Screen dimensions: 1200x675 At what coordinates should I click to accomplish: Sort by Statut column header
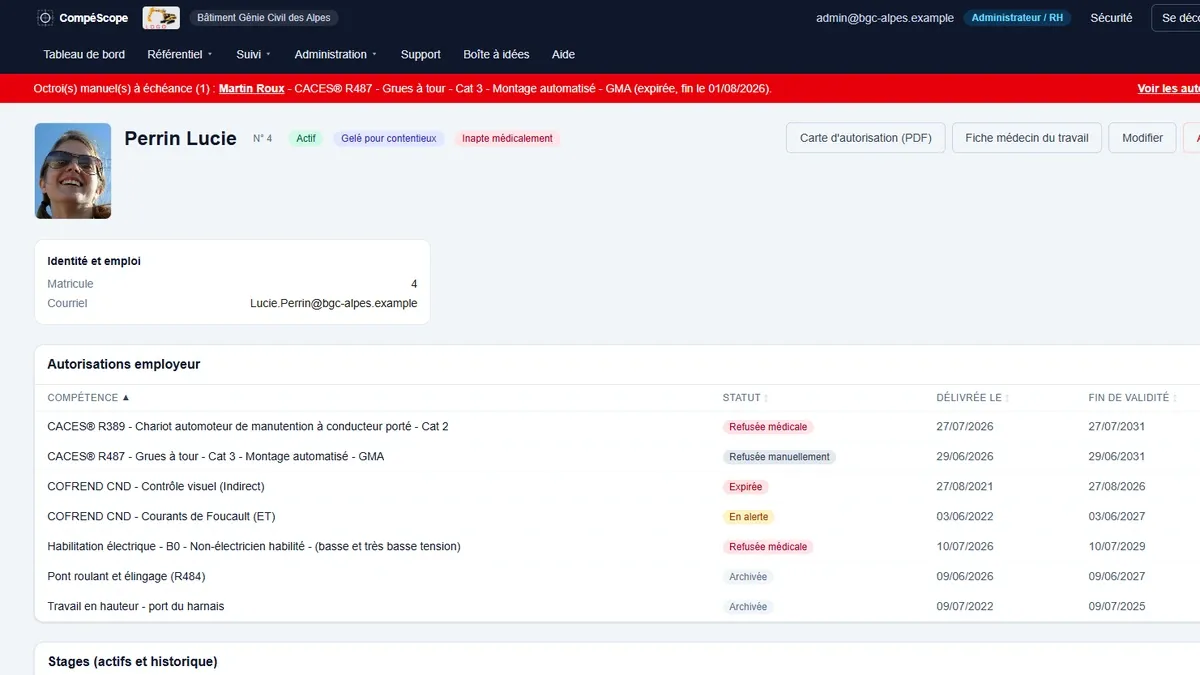pos(745,397)
